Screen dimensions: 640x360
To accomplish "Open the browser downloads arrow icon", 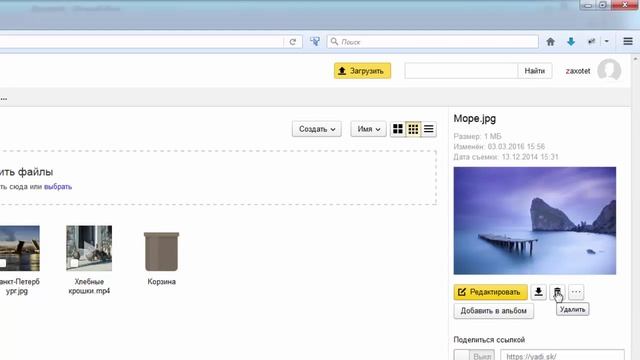I will point(571,41).
